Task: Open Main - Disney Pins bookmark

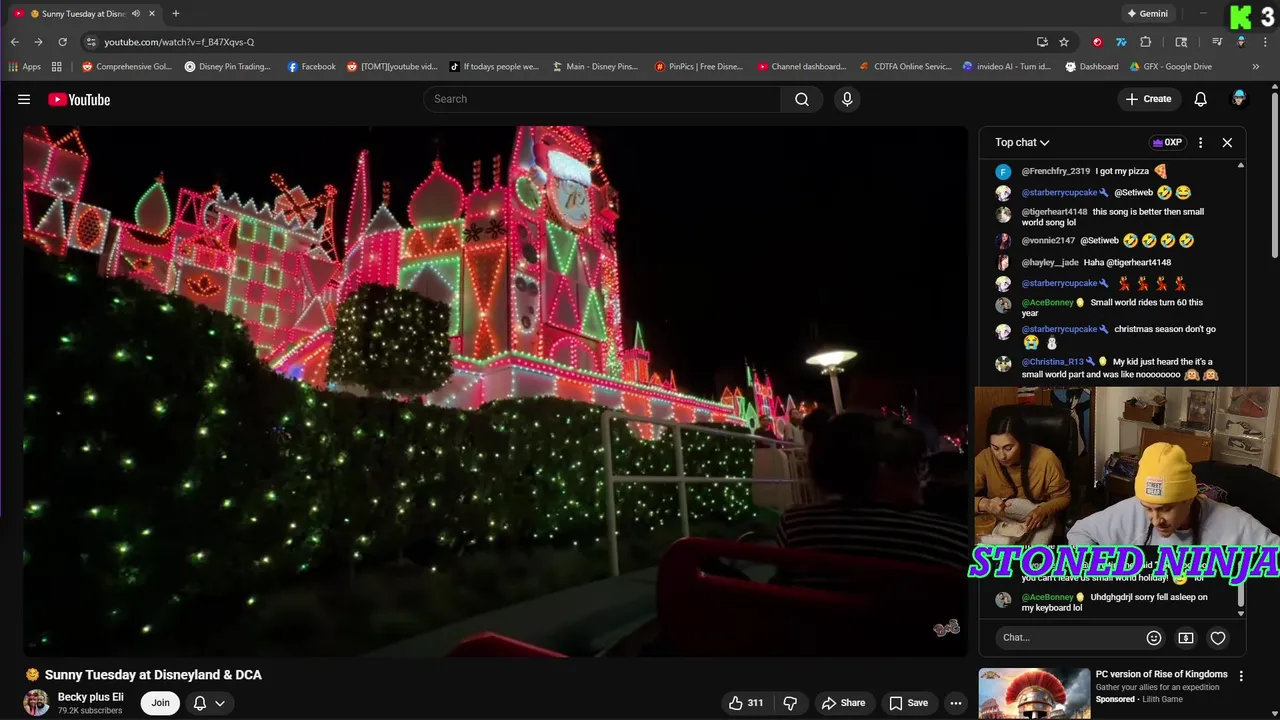Action: point(595,67)
